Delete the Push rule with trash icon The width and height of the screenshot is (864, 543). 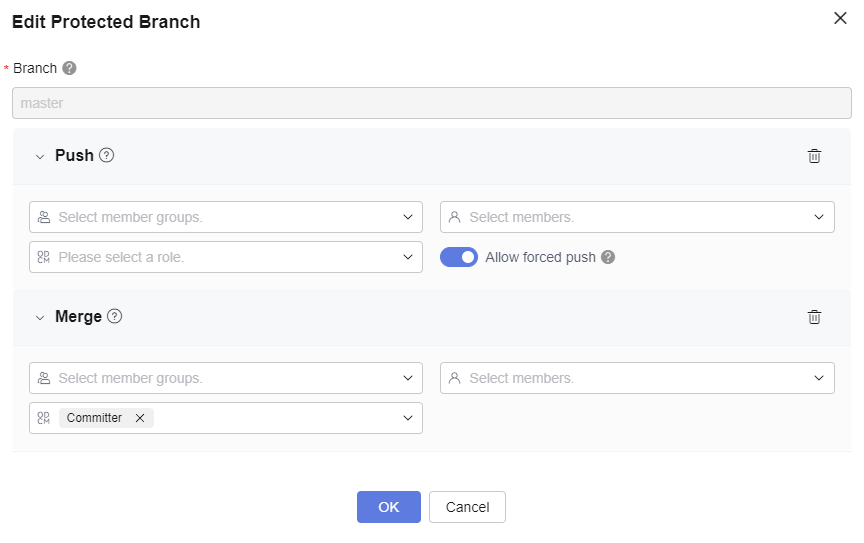tap(815, 156)
